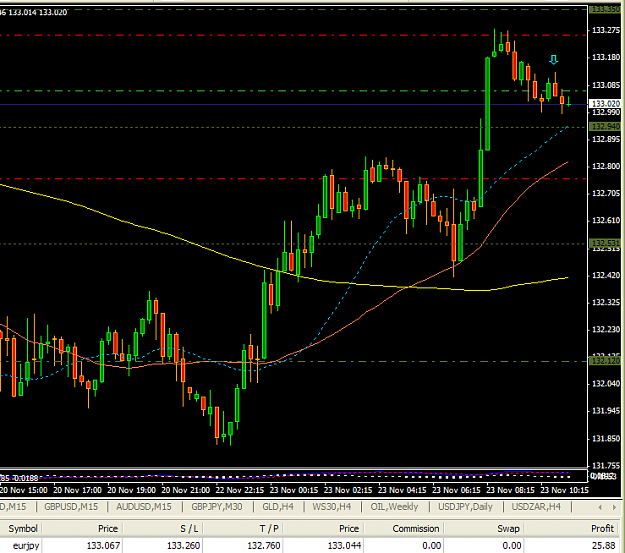The image size is (625, 553).
Task: Click the Swap value 0.00 cell
Action: 511,545
